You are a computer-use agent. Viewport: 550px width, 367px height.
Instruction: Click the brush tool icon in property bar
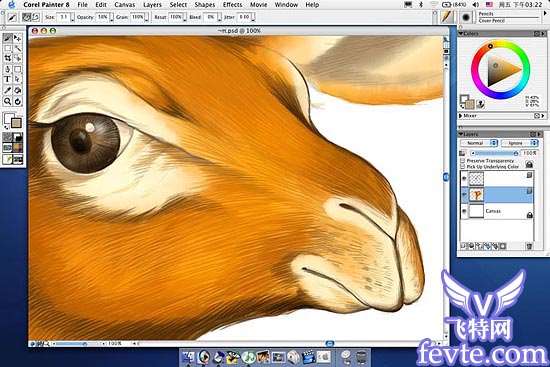coord(12,17)
